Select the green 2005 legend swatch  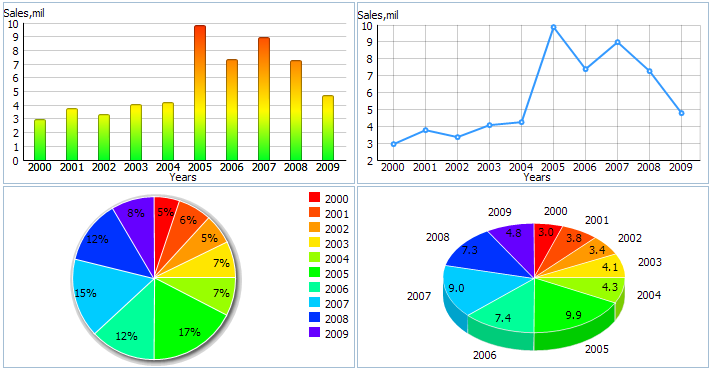pos(314,272)
